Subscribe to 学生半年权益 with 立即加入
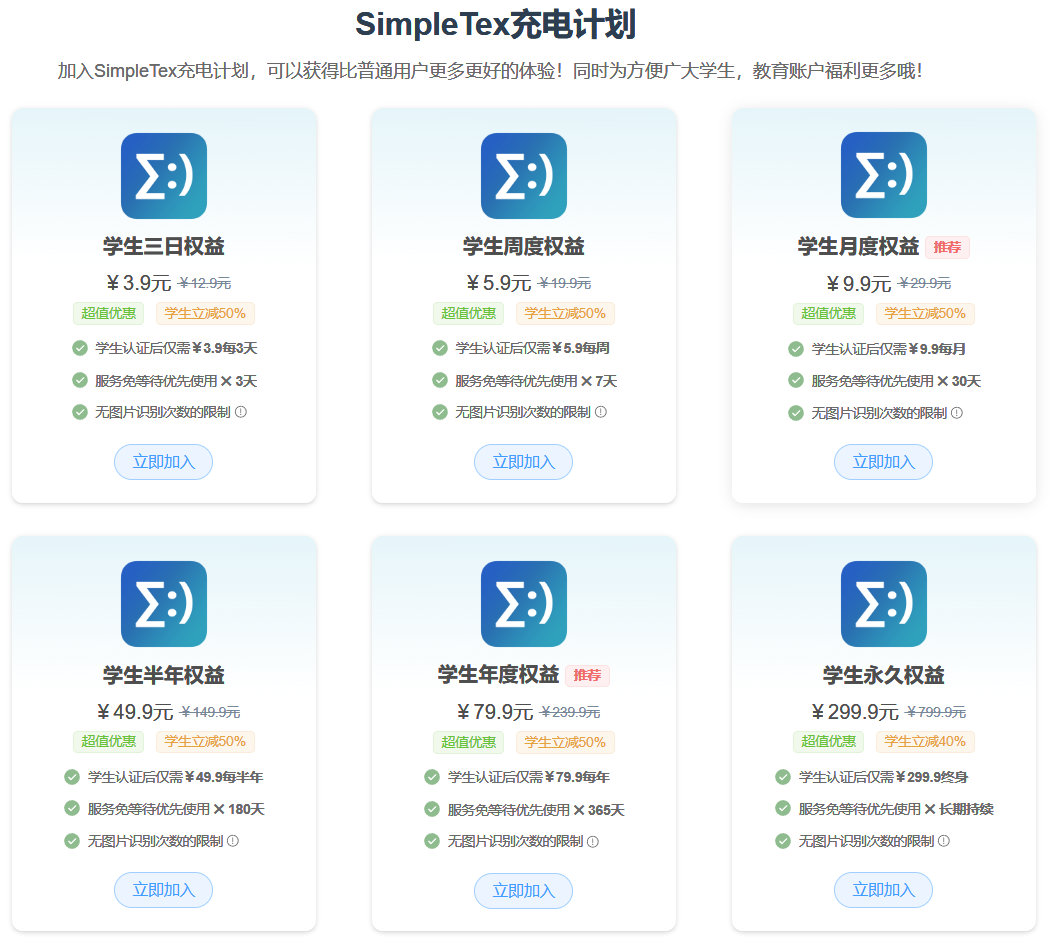 [163, 890]
